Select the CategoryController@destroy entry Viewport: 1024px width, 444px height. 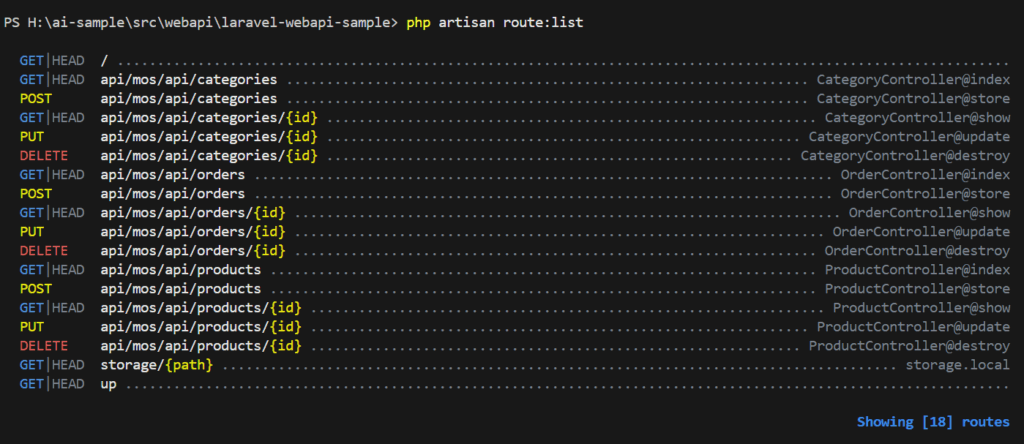(904, 156)
